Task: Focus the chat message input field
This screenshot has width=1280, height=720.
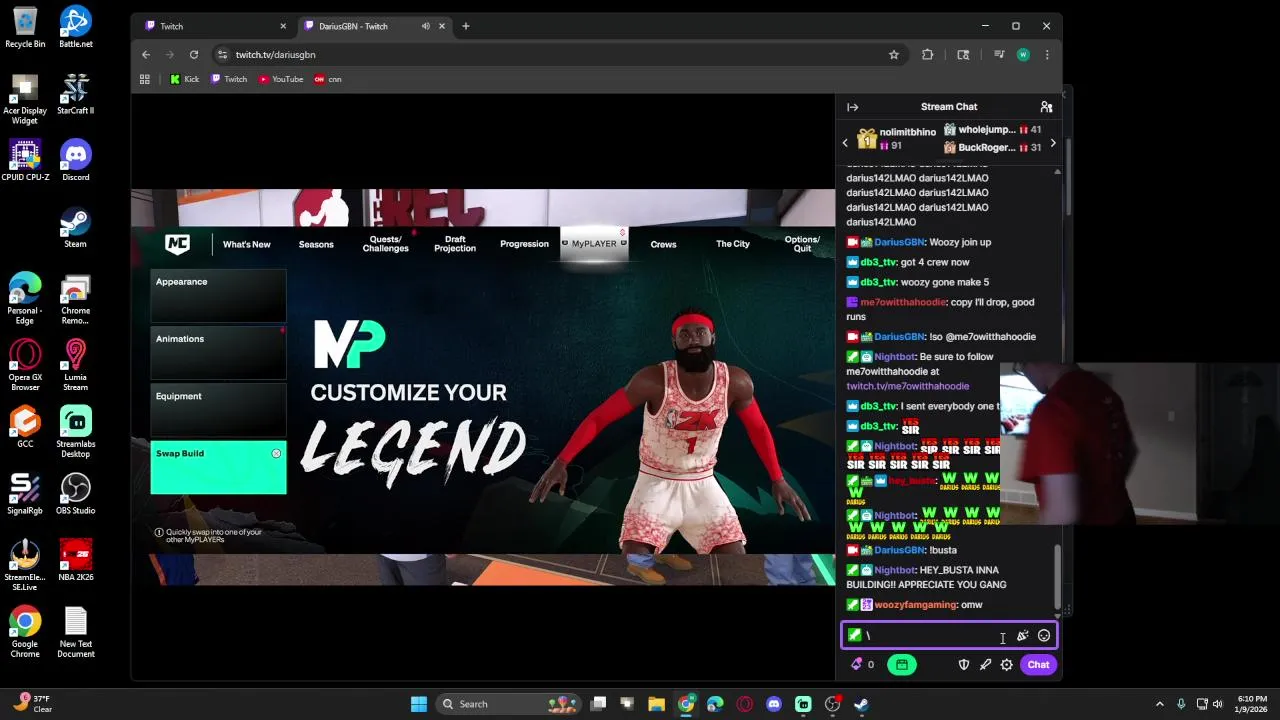Action: [948, 636]
